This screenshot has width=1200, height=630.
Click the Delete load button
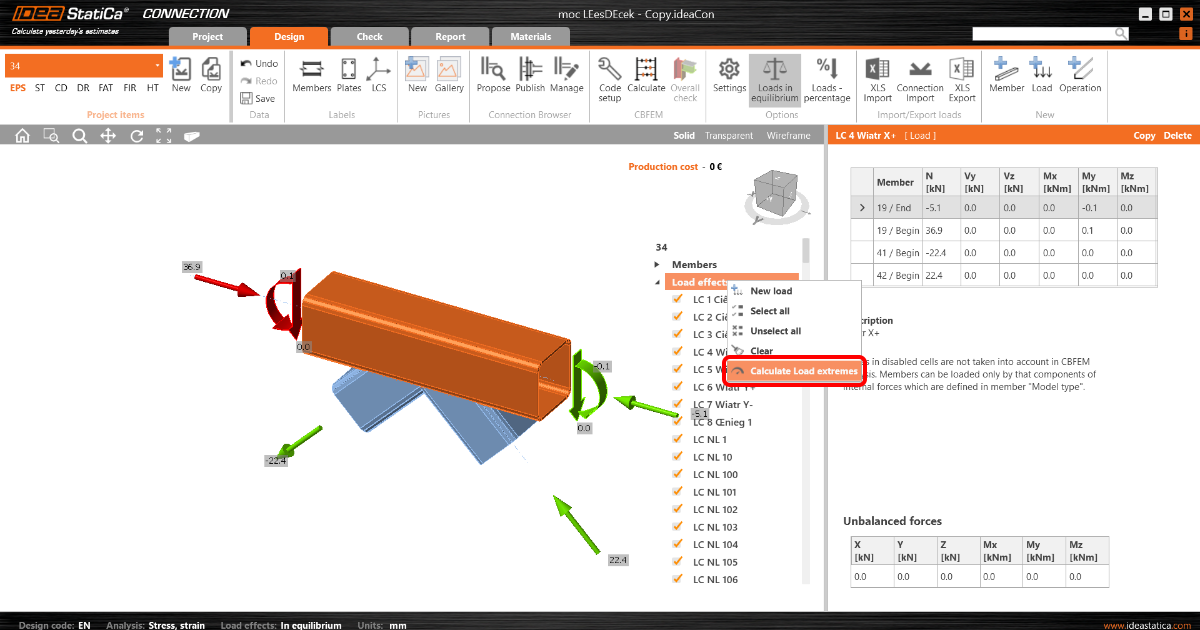click(1177, 136)
